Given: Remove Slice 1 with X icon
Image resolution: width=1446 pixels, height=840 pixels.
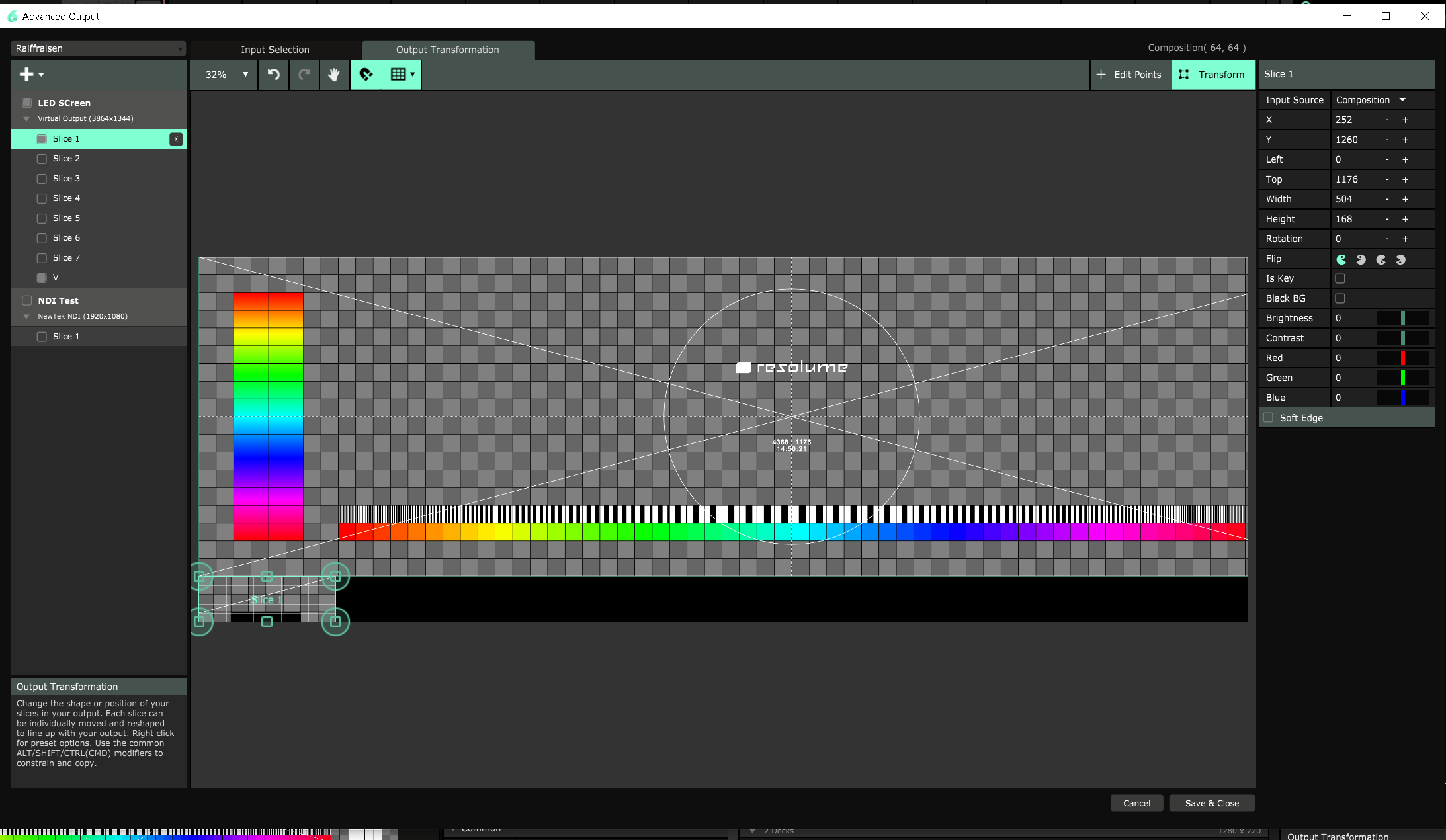Looking at the screenshot, I should pos(176,139).
